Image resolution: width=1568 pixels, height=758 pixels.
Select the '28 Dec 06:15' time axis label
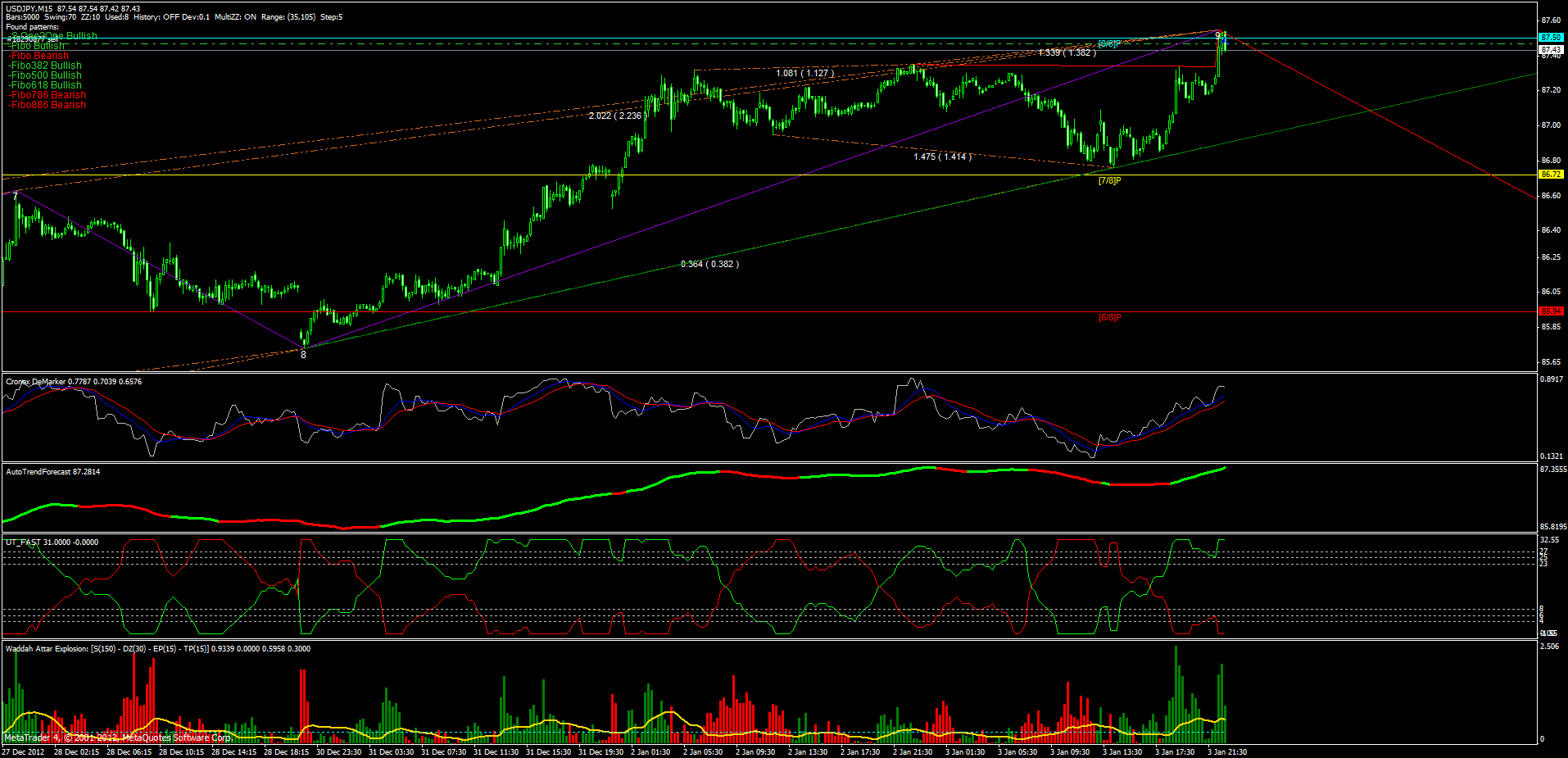[129, 752]
